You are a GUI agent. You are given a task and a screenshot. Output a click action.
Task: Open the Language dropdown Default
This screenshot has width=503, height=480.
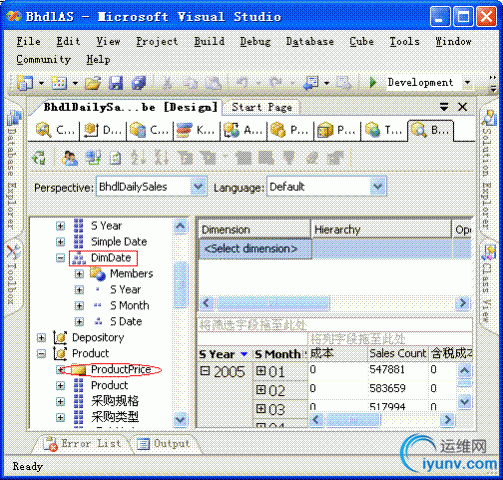[378, 187]
